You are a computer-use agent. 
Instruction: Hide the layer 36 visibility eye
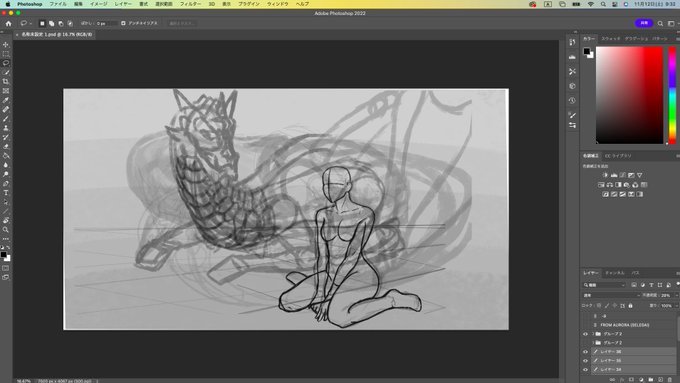coord(585,352)
